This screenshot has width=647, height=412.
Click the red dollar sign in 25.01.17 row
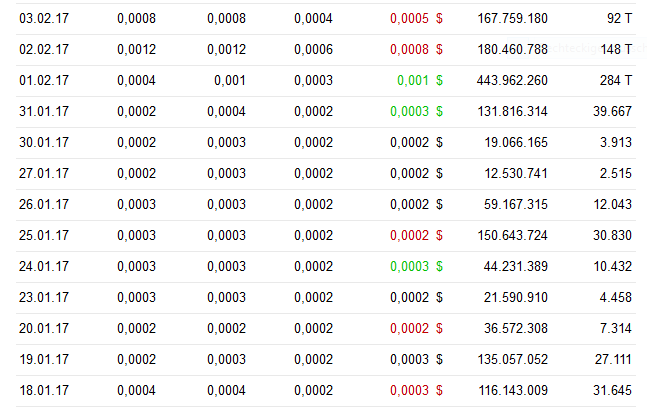[x=439, y=235]
